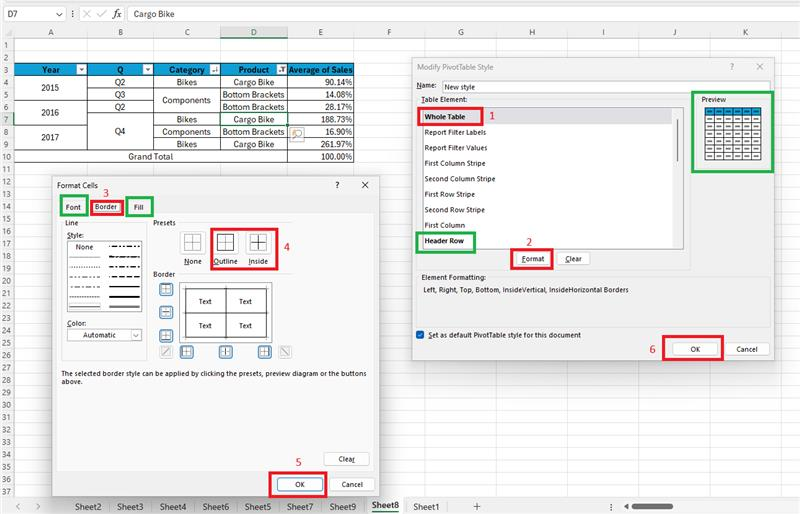Click the Select All corner of the grid
The image size is (800, 514).
8,32
